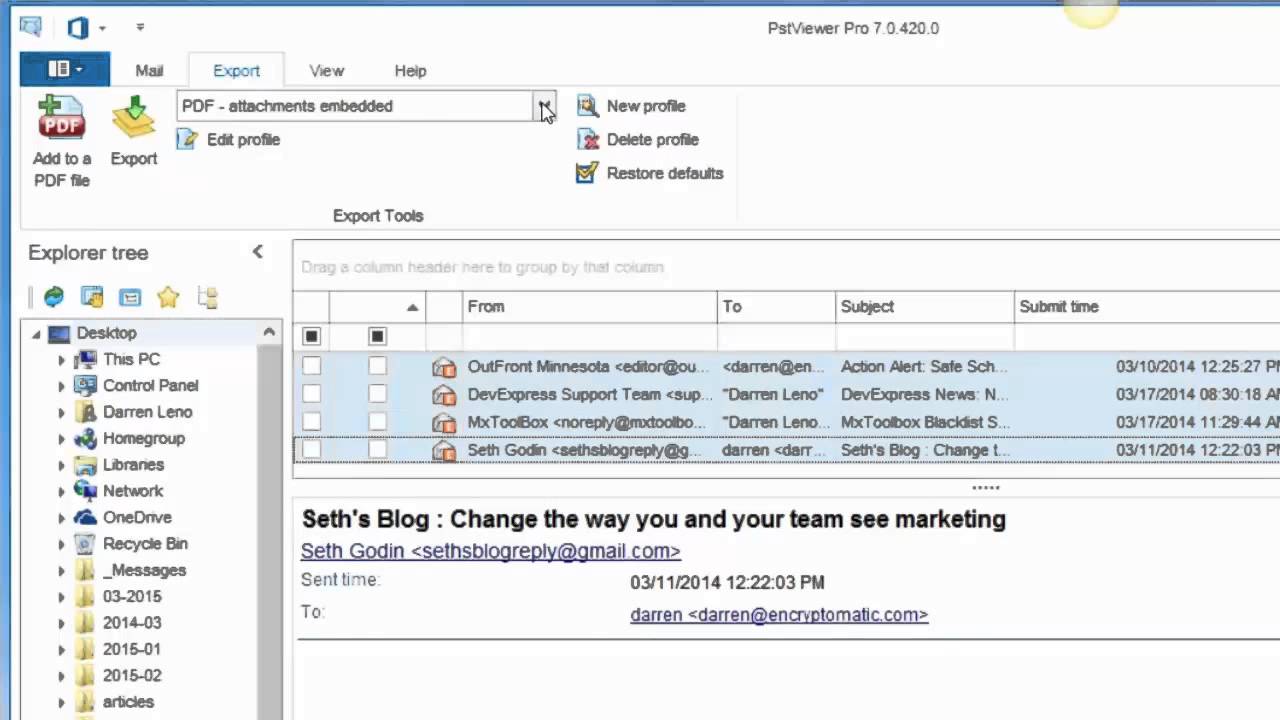Click Restore defaults
The height and width of the screenshot is (720, 1280).
[x=650, y=173]
